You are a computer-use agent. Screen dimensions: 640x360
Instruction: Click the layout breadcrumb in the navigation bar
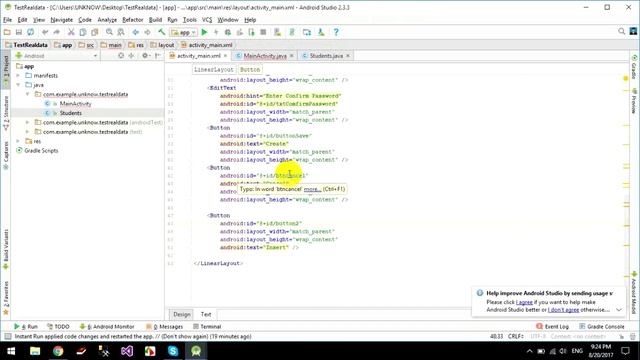coord(162,45)
